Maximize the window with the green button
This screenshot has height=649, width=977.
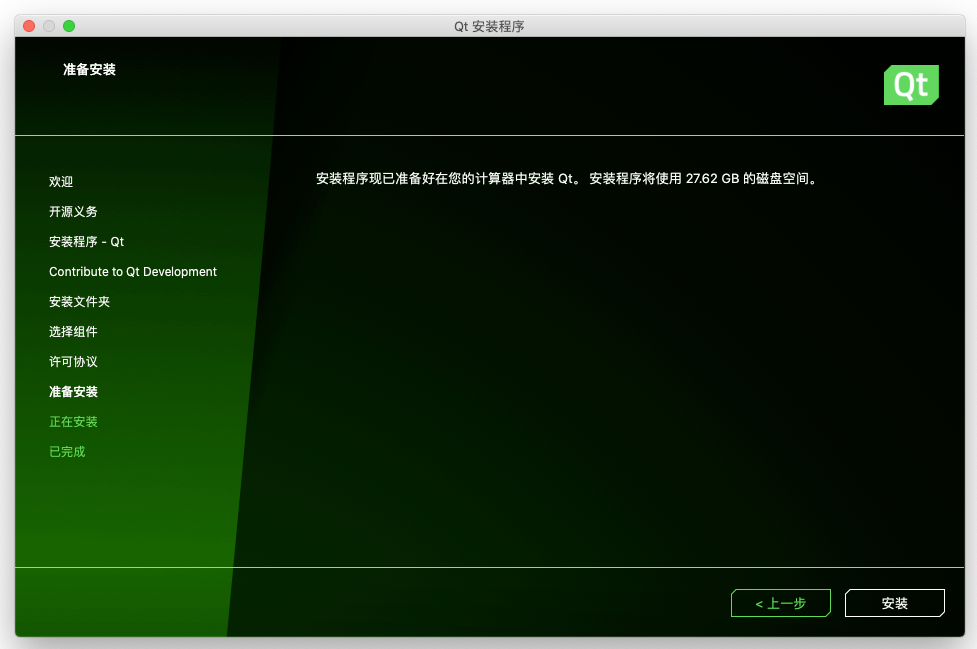69,26
